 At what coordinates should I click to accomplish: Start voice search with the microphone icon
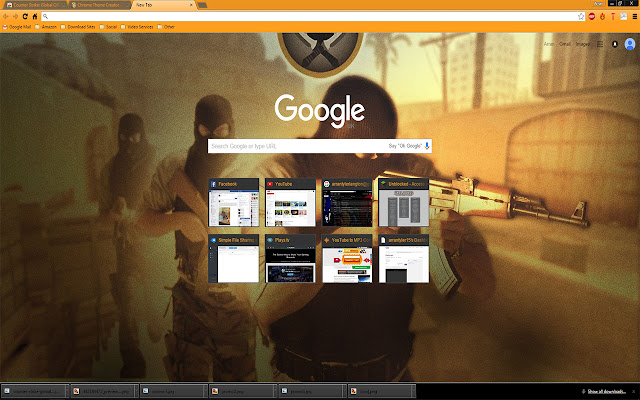pyautogui.click(x=427, y=146)
